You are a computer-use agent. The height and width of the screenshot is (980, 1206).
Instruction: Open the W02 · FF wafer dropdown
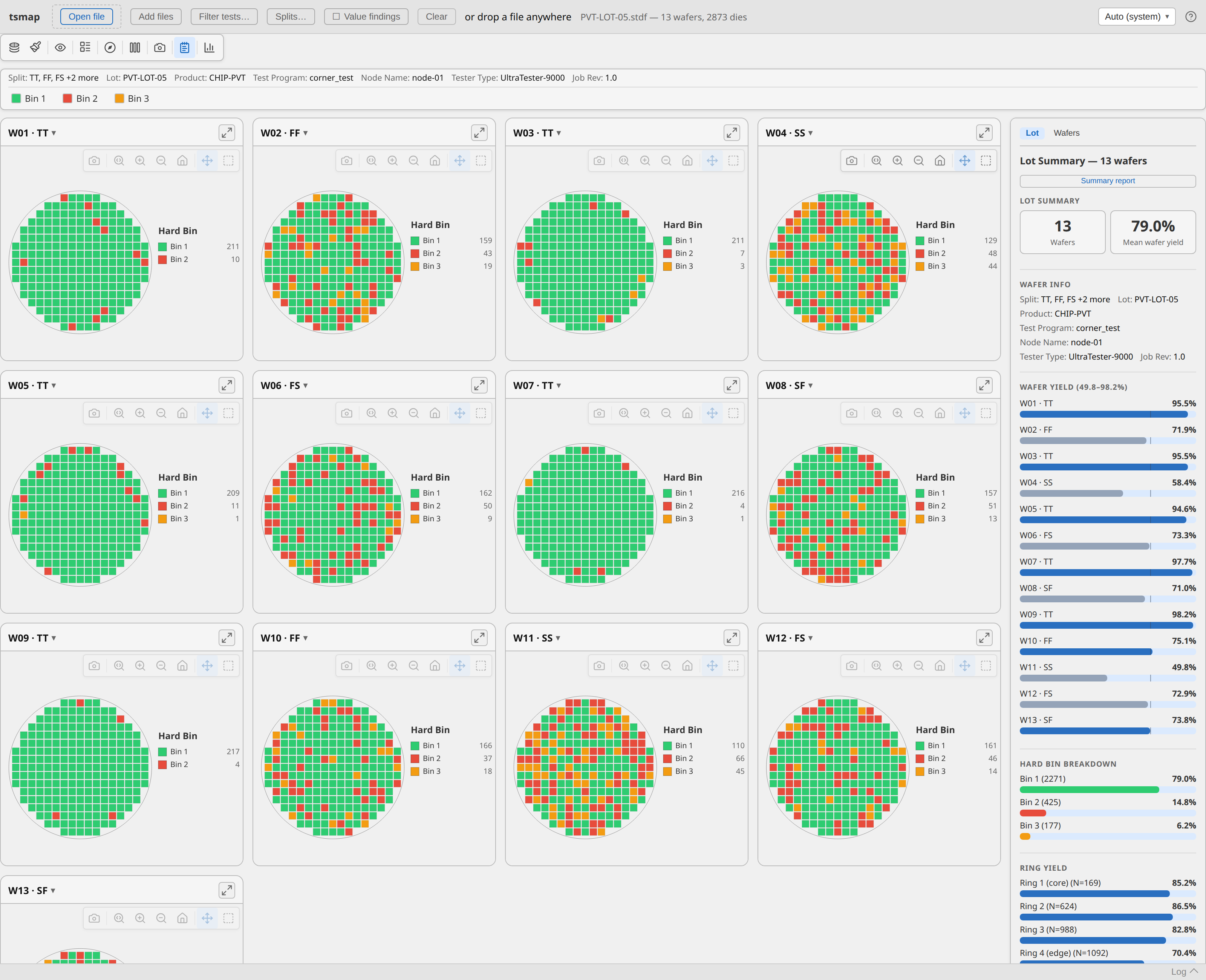pos(285,133)
